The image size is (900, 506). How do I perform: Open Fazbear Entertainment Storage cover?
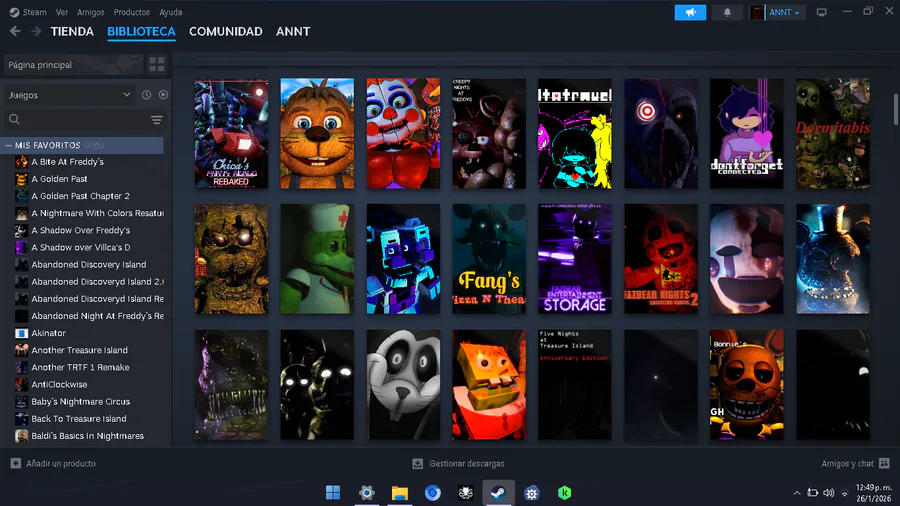[x=575, y=259]
